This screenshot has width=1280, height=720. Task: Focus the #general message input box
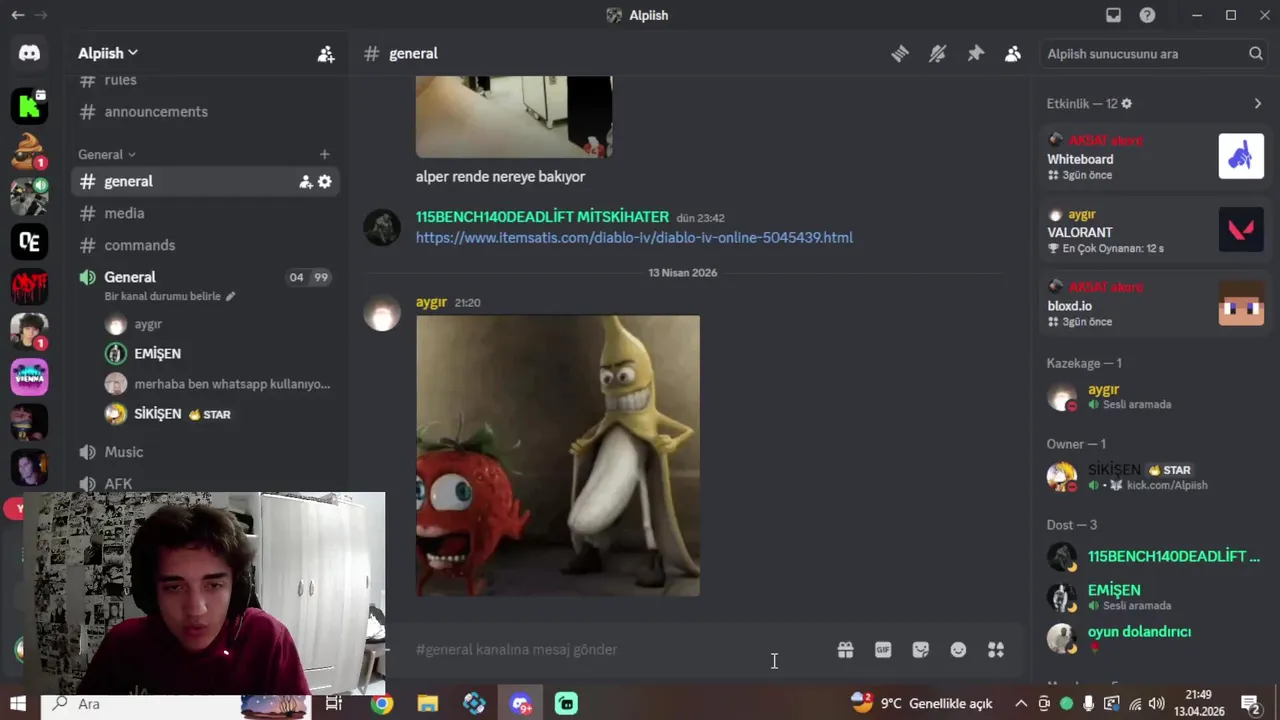pos(620,650)
